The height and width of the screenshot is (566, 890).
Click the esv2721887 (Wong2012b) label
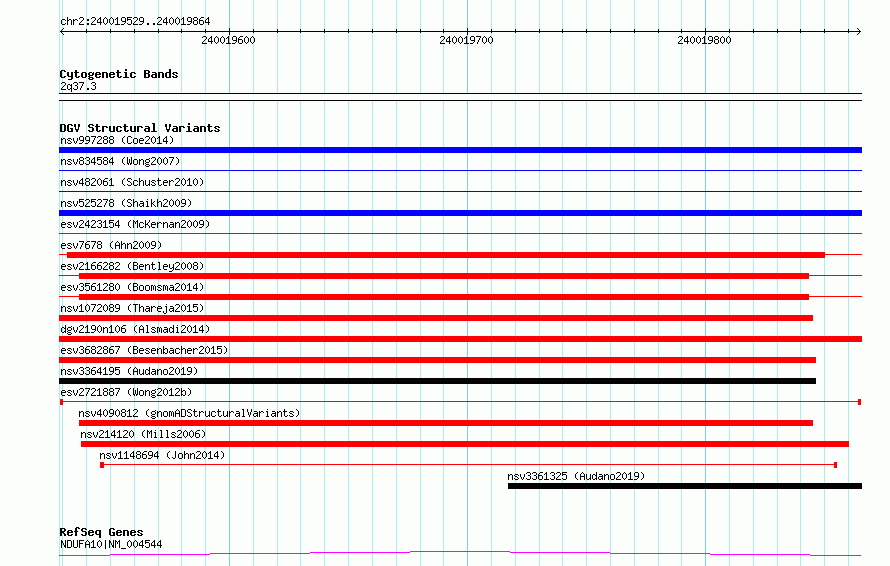(x=126, y=392)
